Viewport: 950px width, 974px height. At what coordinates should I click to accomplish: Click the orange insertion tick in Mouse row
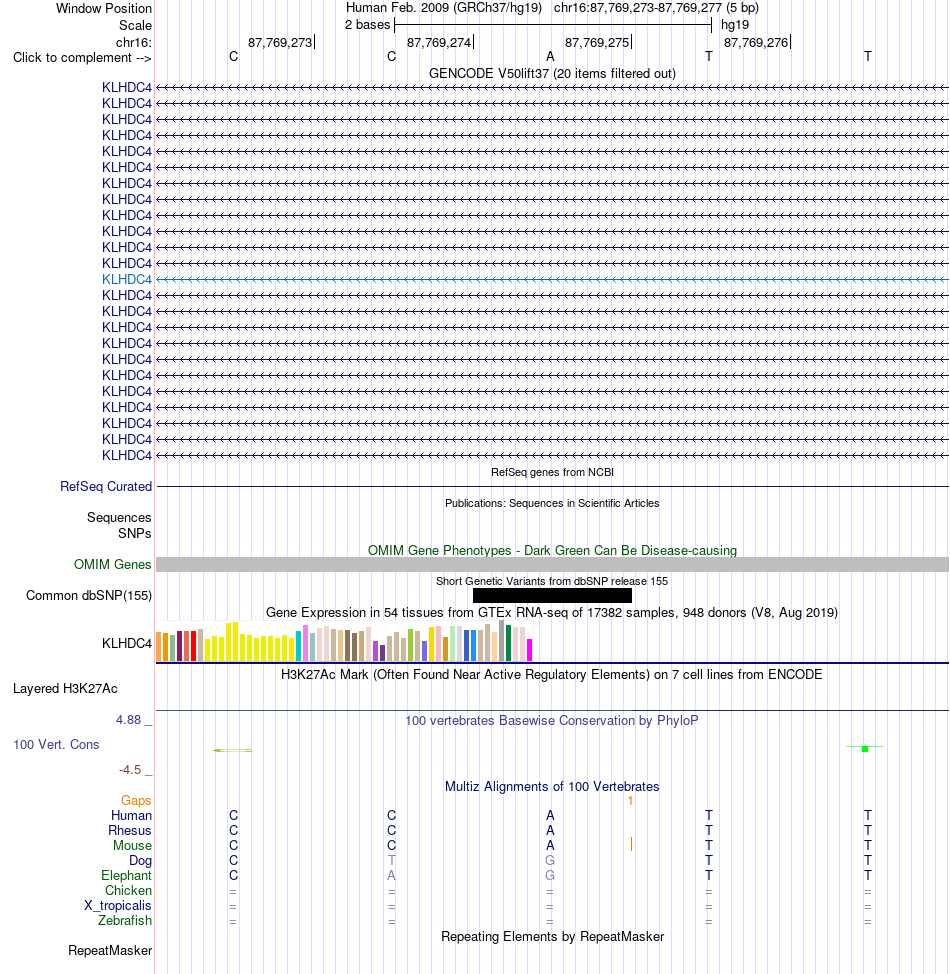click(x=631, y=844)
